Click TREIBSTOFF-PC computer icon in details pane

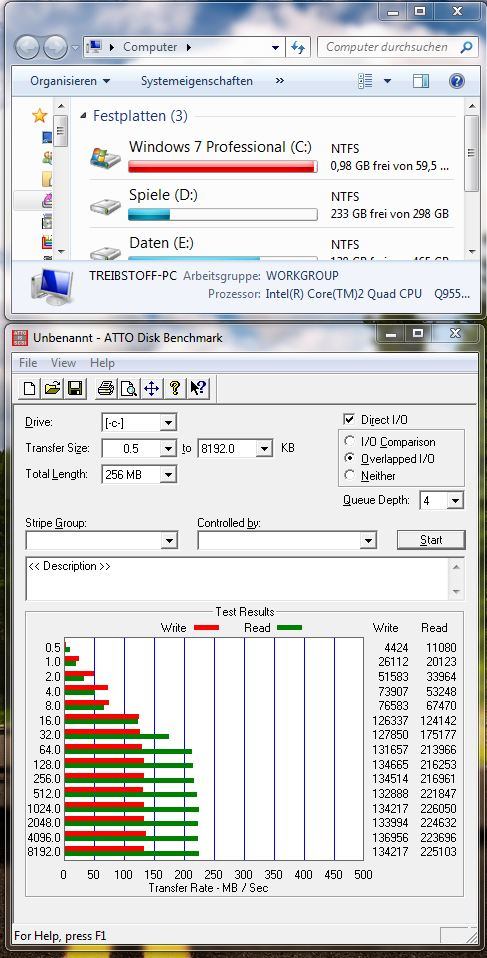pyautogui.click(x=51, y=286)
